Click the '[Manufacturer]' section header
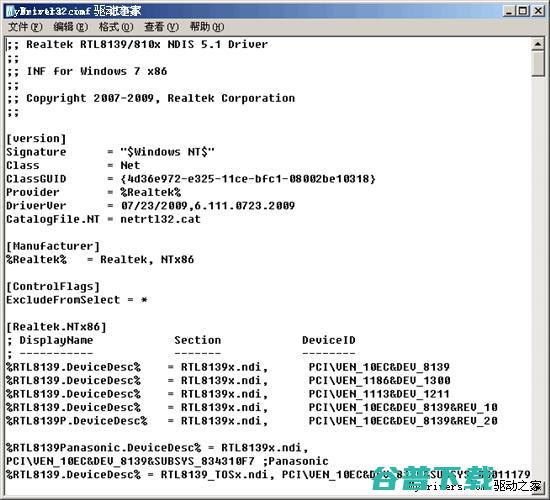The height and width of the screenshot is (500, 550). [x=53, y=246]
